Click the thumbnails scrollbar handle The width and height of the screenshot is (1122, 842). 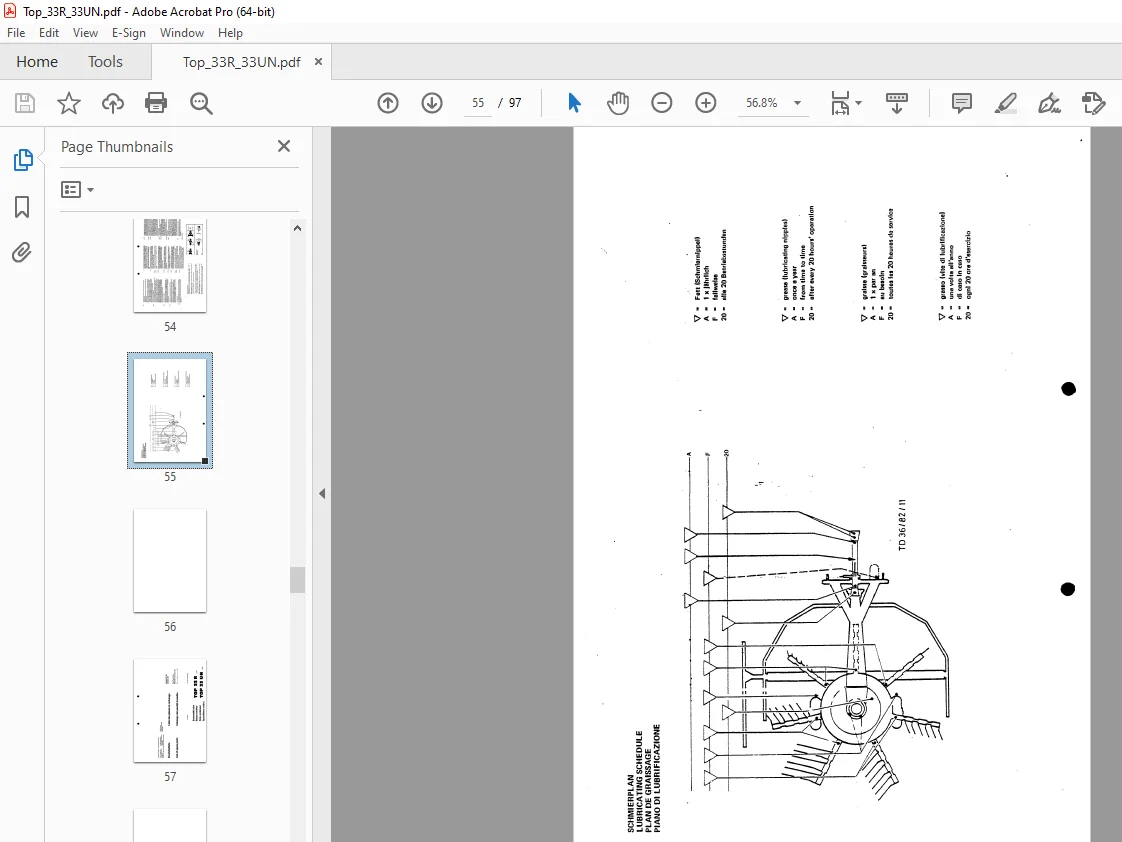pos(298,580)
